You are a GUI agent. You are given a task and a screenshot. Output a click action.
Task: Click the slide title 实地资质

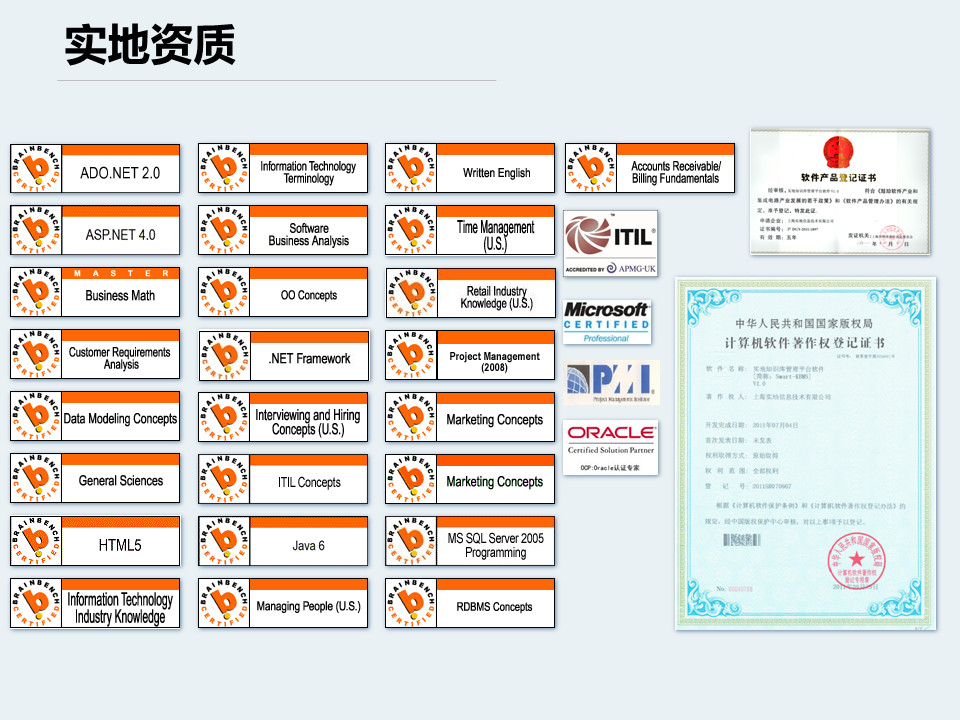[x=150, y=44]
